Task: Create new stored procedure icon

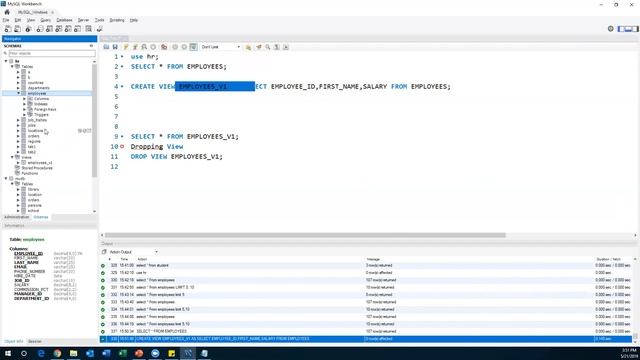Action: coord(68,29)
